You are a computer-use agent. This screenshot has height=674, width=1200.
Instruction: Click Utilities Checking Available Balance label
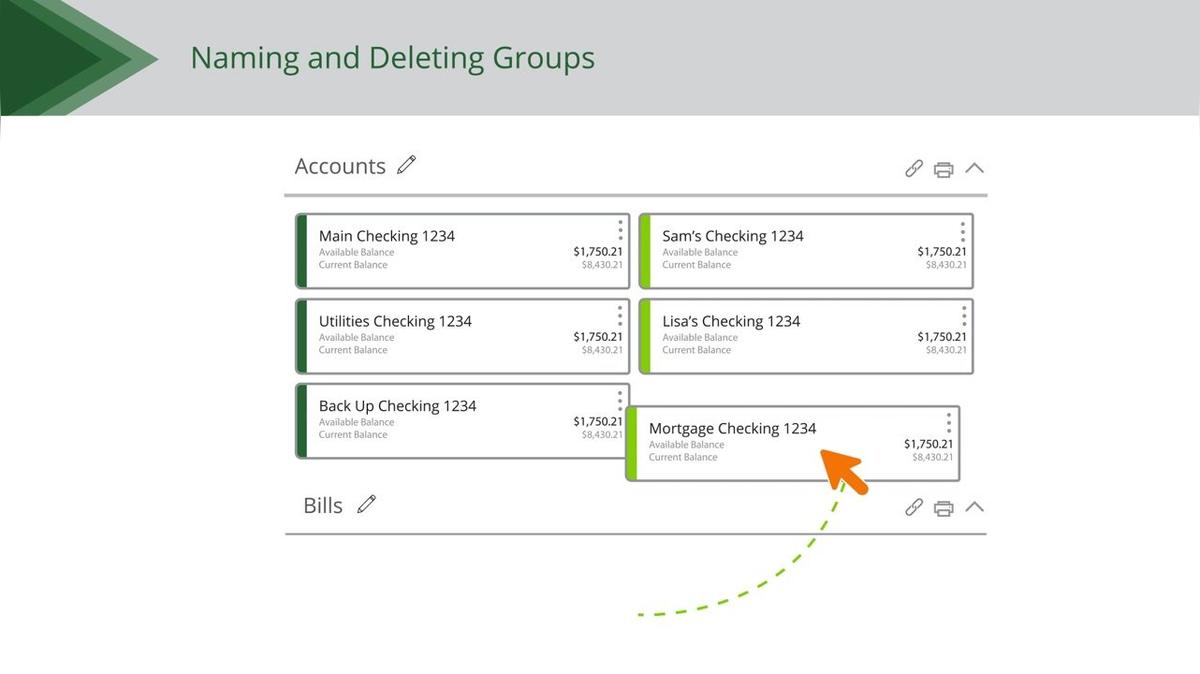tap(356, 337)
